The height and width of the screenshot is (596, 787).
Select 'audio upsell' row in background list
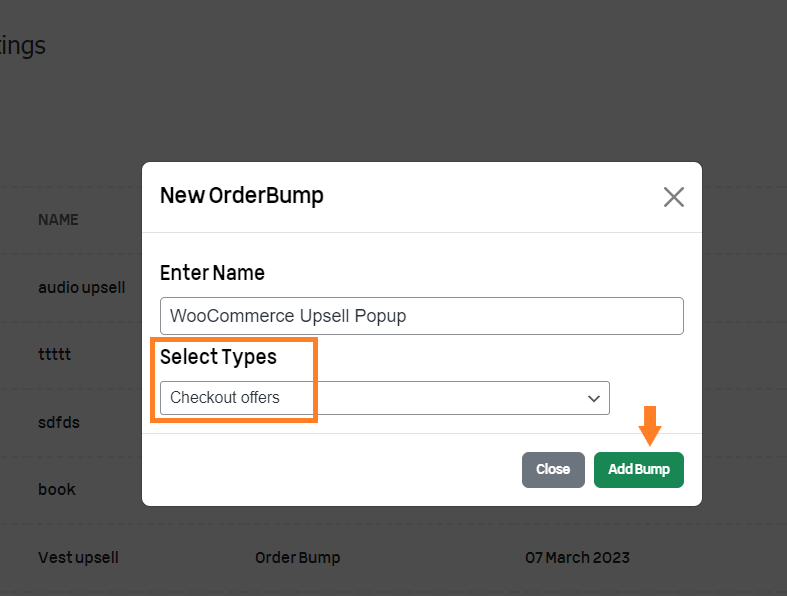click(x=82, y=288)
